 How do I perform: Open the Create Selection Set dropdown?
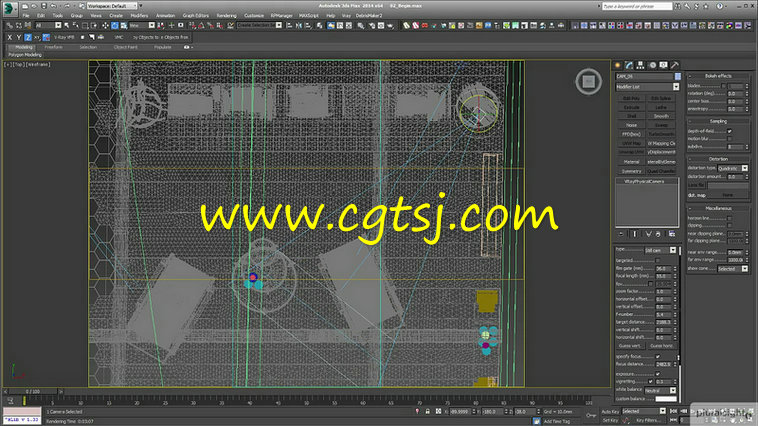259,25
